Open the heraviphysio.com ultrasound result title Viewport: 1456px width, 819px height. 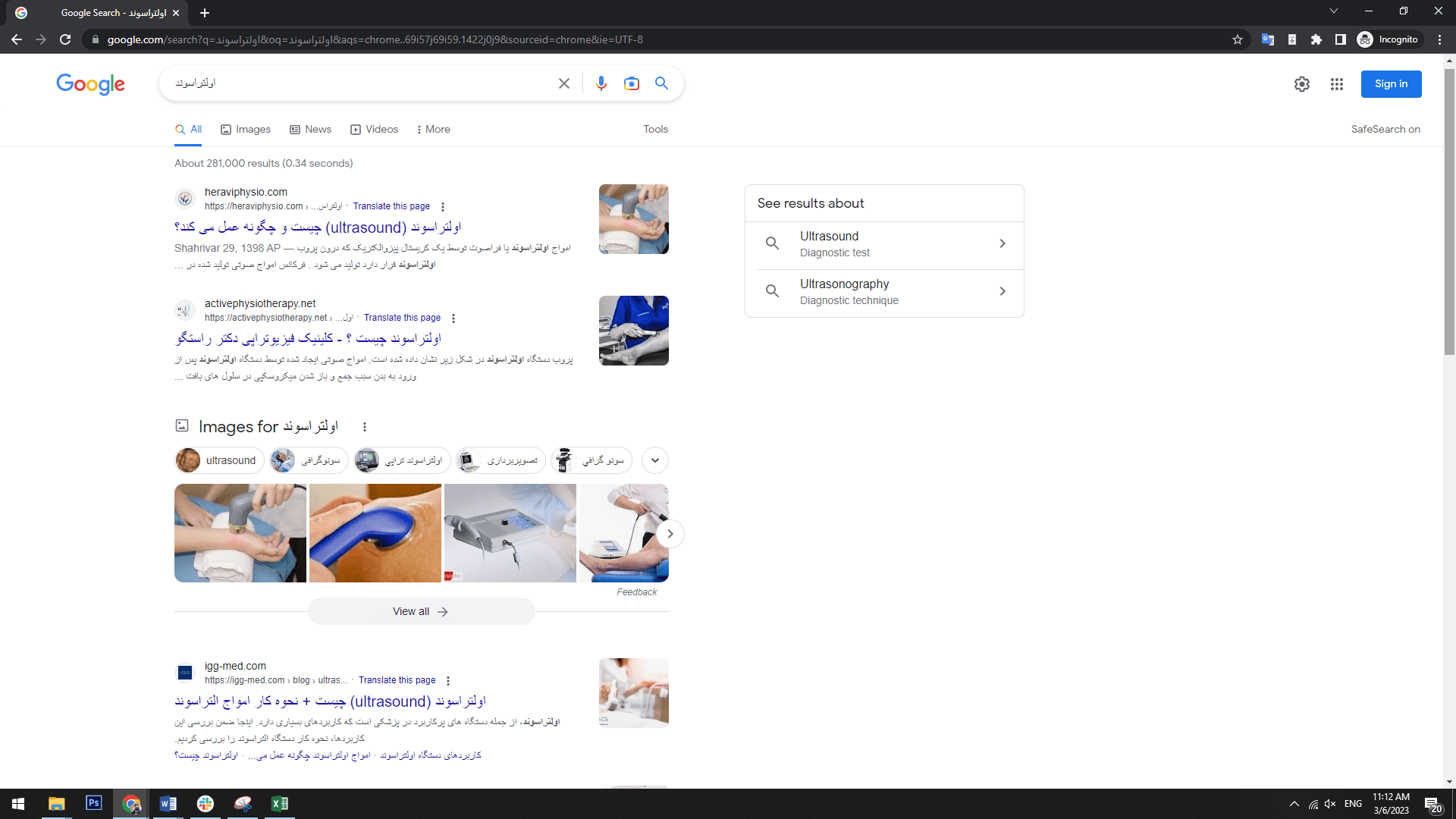point(318,227)
